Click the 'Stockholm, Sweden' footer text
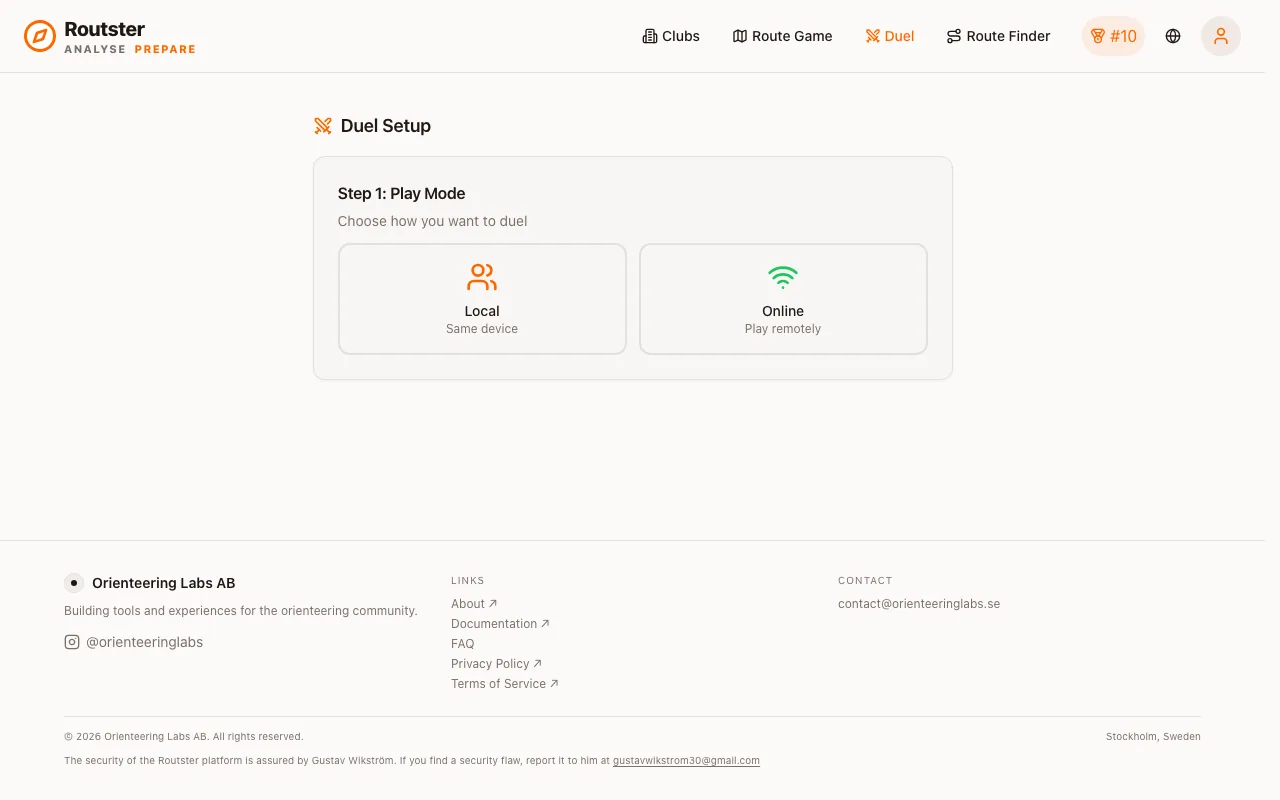The width and height of the screenshot is (1280, 800). 1153,737
